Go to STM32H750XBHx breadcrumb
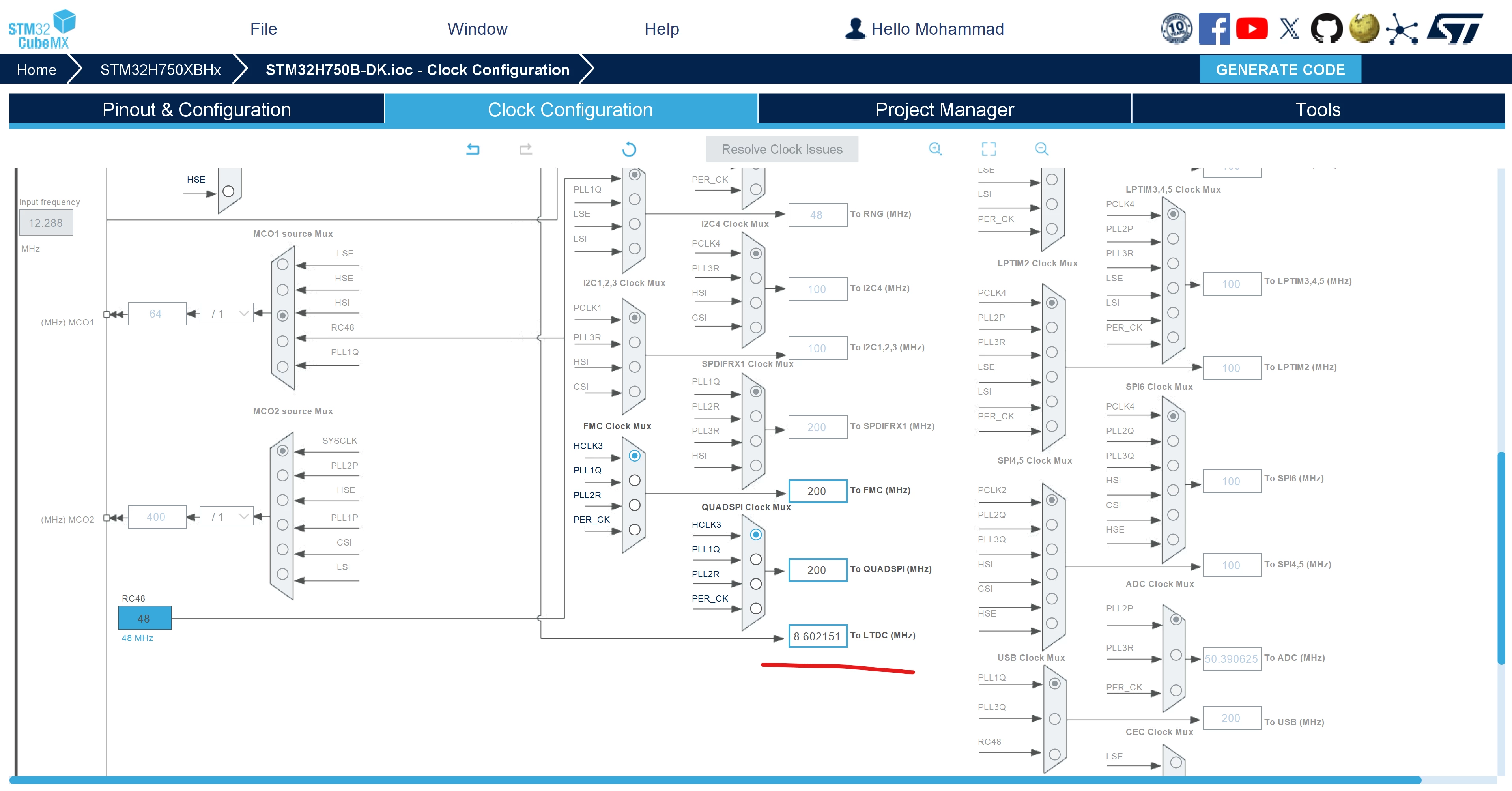1512x791 pixels. tap(160, 69)
